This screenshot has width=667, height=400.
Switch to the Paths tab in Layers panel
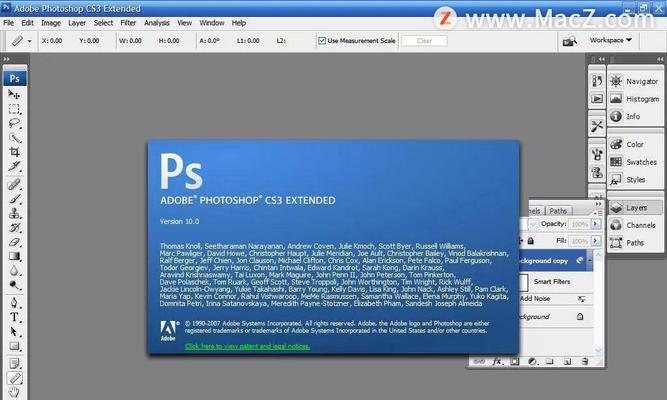coord(558,211)
